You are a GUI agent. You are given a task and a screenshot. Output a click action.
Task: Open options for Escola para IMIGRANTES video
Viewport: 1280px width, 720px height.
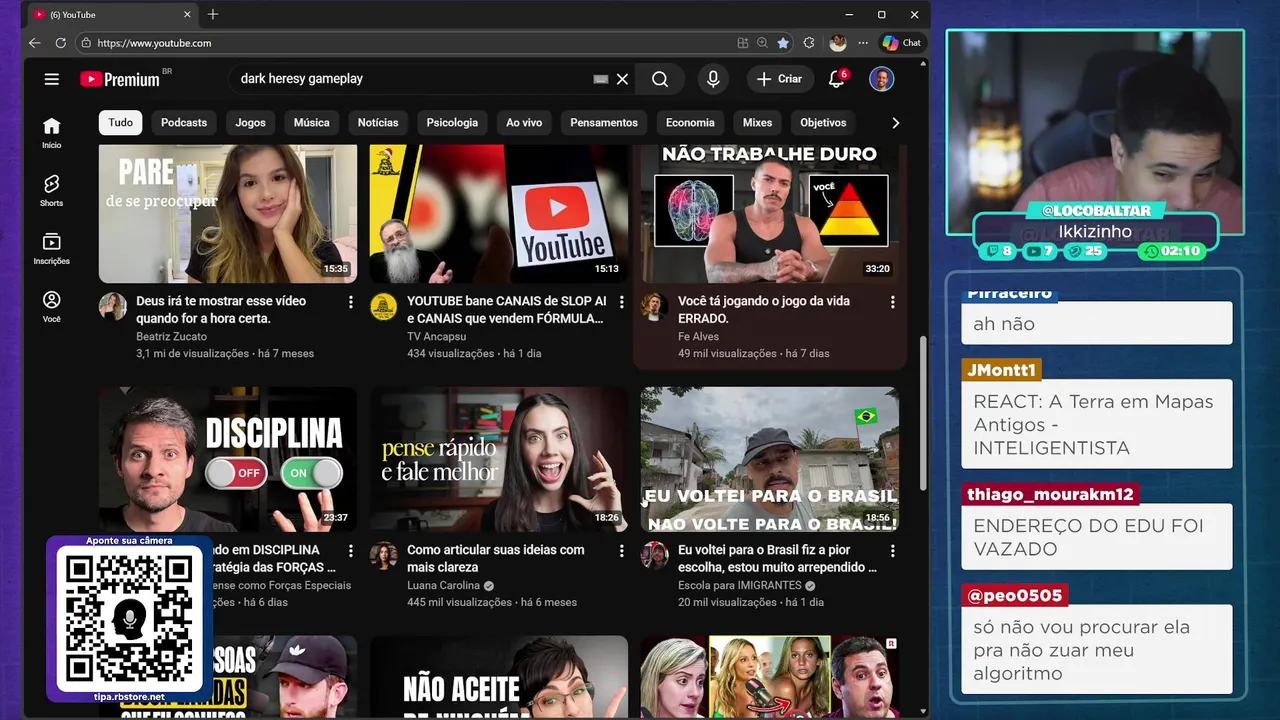[892, 550]
